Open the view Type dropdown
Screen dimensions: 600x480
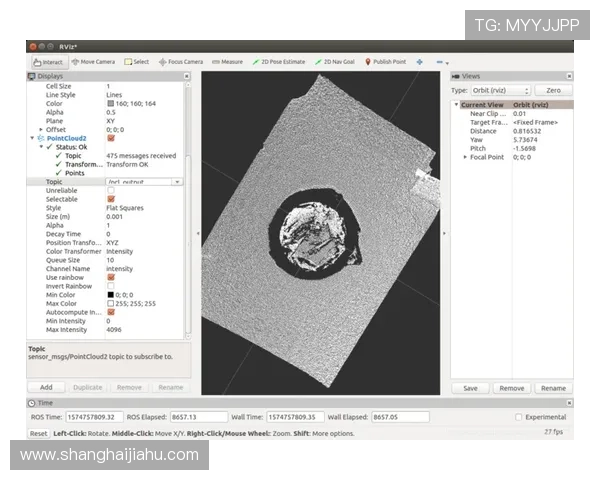[505, 90]
